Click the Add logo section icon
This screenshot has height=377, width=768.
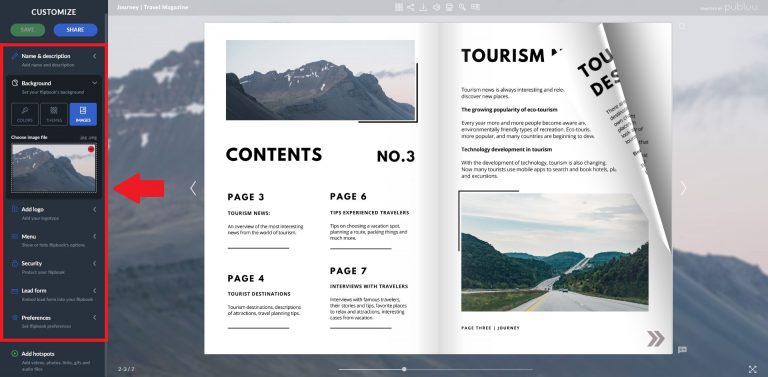click(15, 209)
